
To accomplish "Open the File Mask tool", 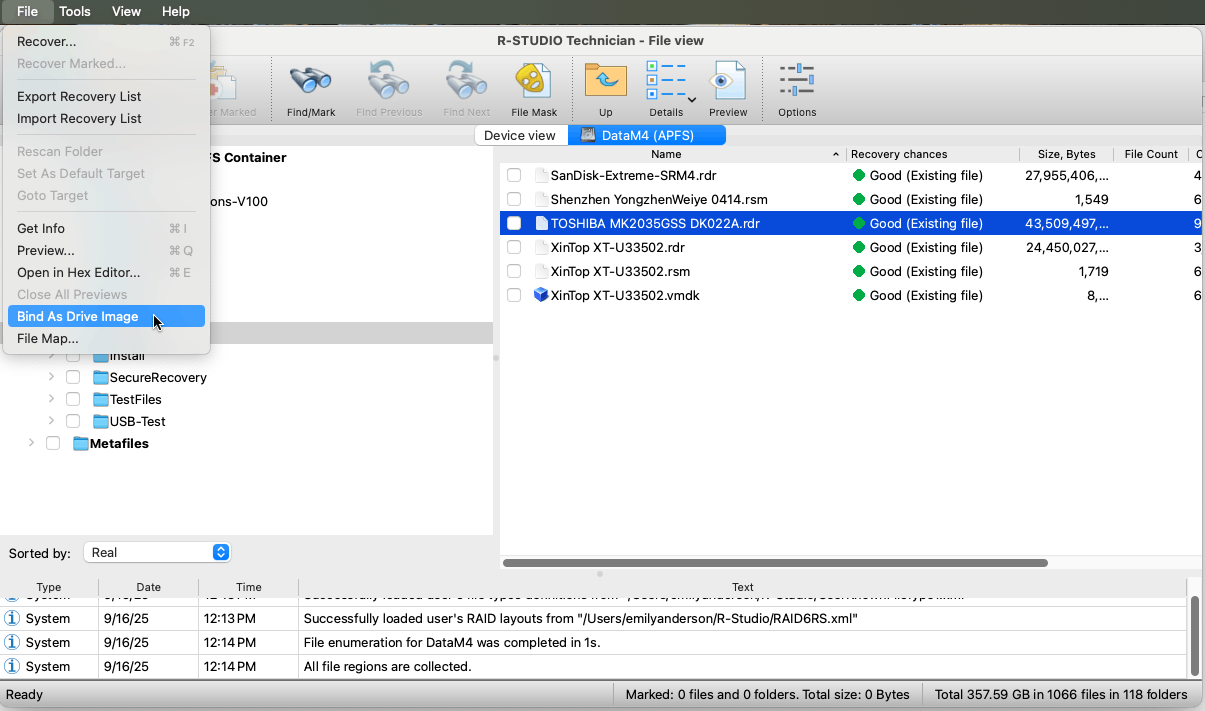I will [x=533, y=84].
